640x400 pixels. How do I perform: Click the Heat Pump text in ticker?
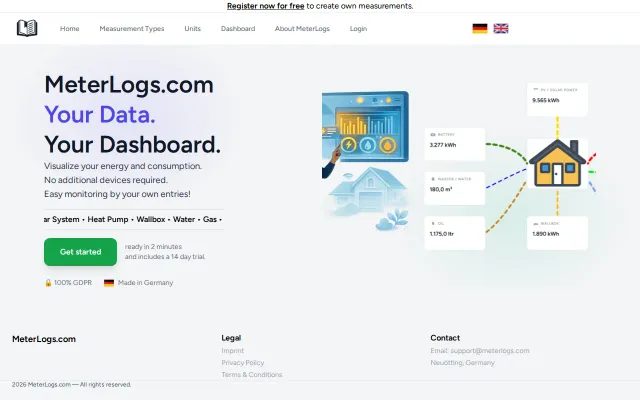pos(108,219)
